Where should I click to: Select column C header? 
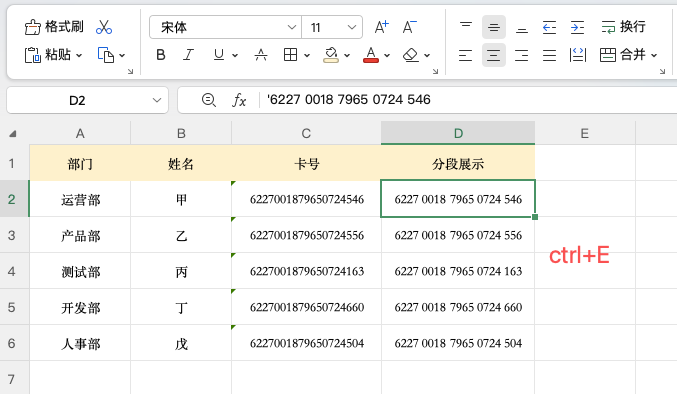306,133
